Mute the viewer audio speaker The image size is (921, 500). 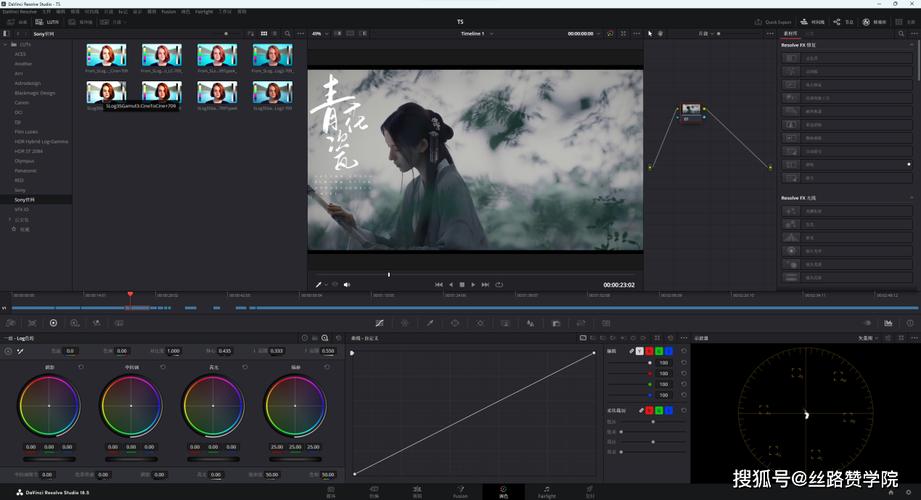pos(347,284)
